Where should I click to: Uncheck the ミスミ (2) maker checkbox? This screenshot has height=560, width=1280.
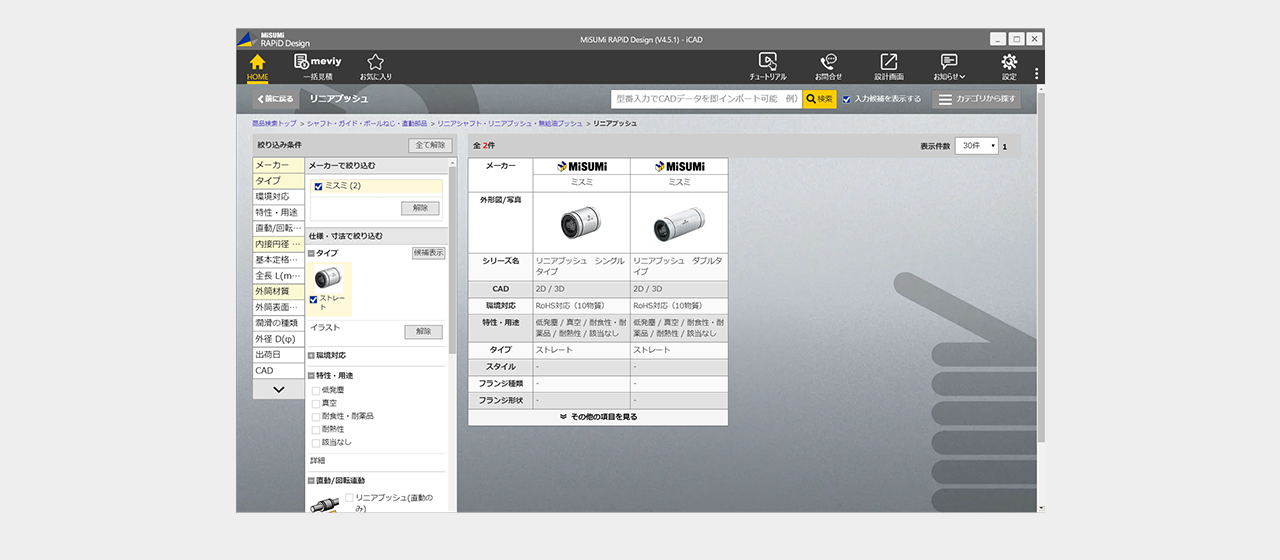[318, 186]
